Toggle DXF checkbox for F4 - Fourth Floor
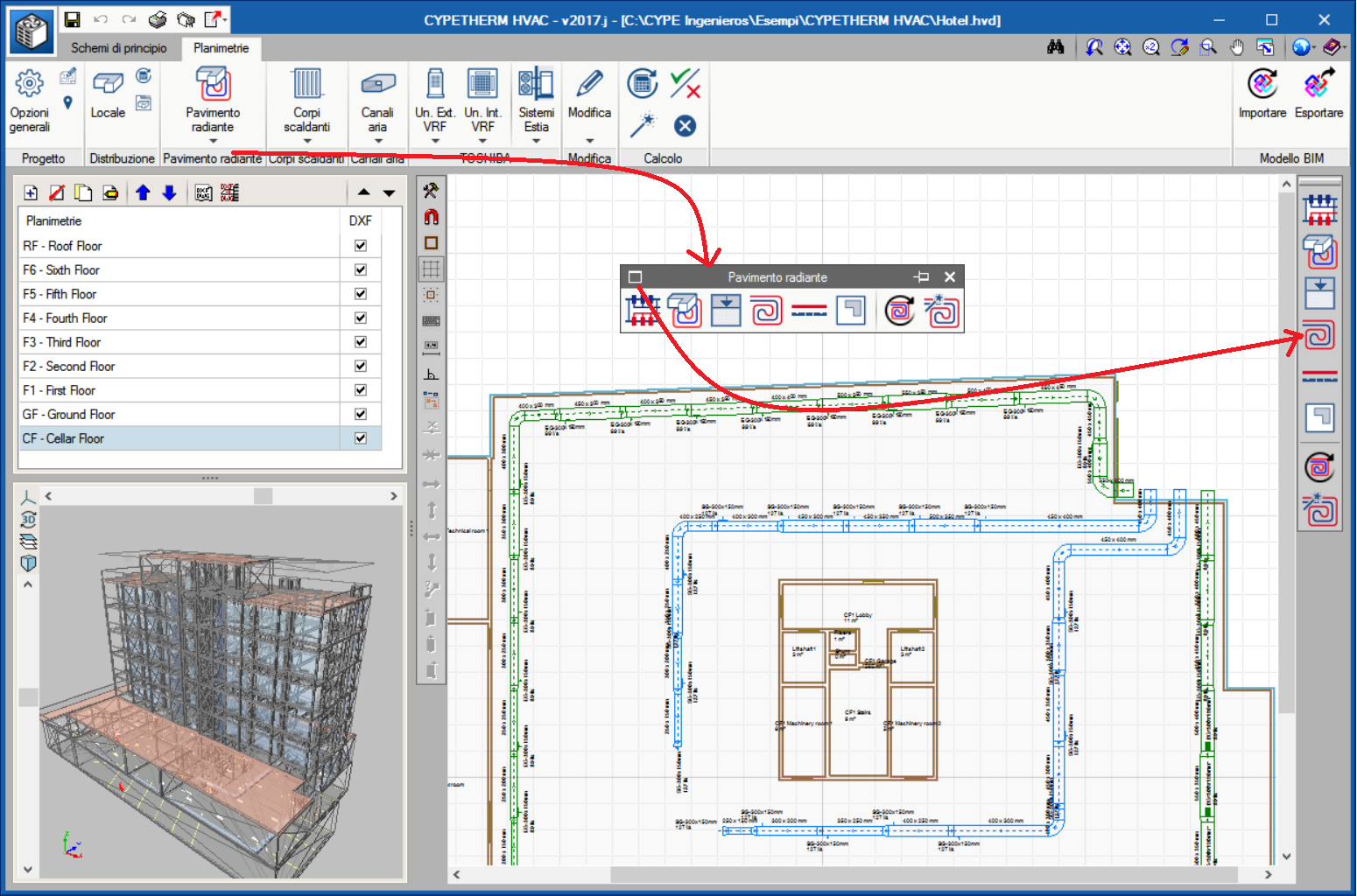1357x896 pixels. tap(361, 318)
